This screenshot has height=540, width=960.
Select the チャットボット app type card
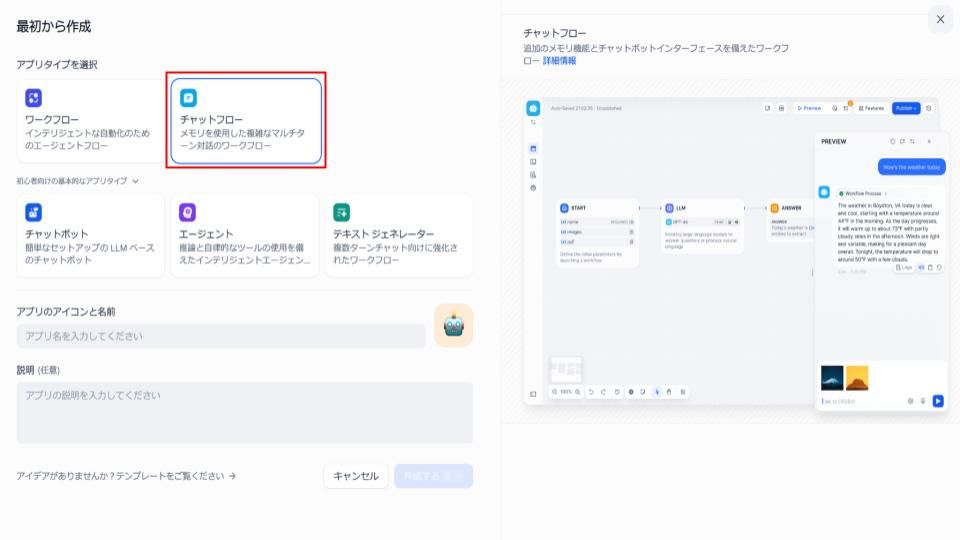point(90,236)
